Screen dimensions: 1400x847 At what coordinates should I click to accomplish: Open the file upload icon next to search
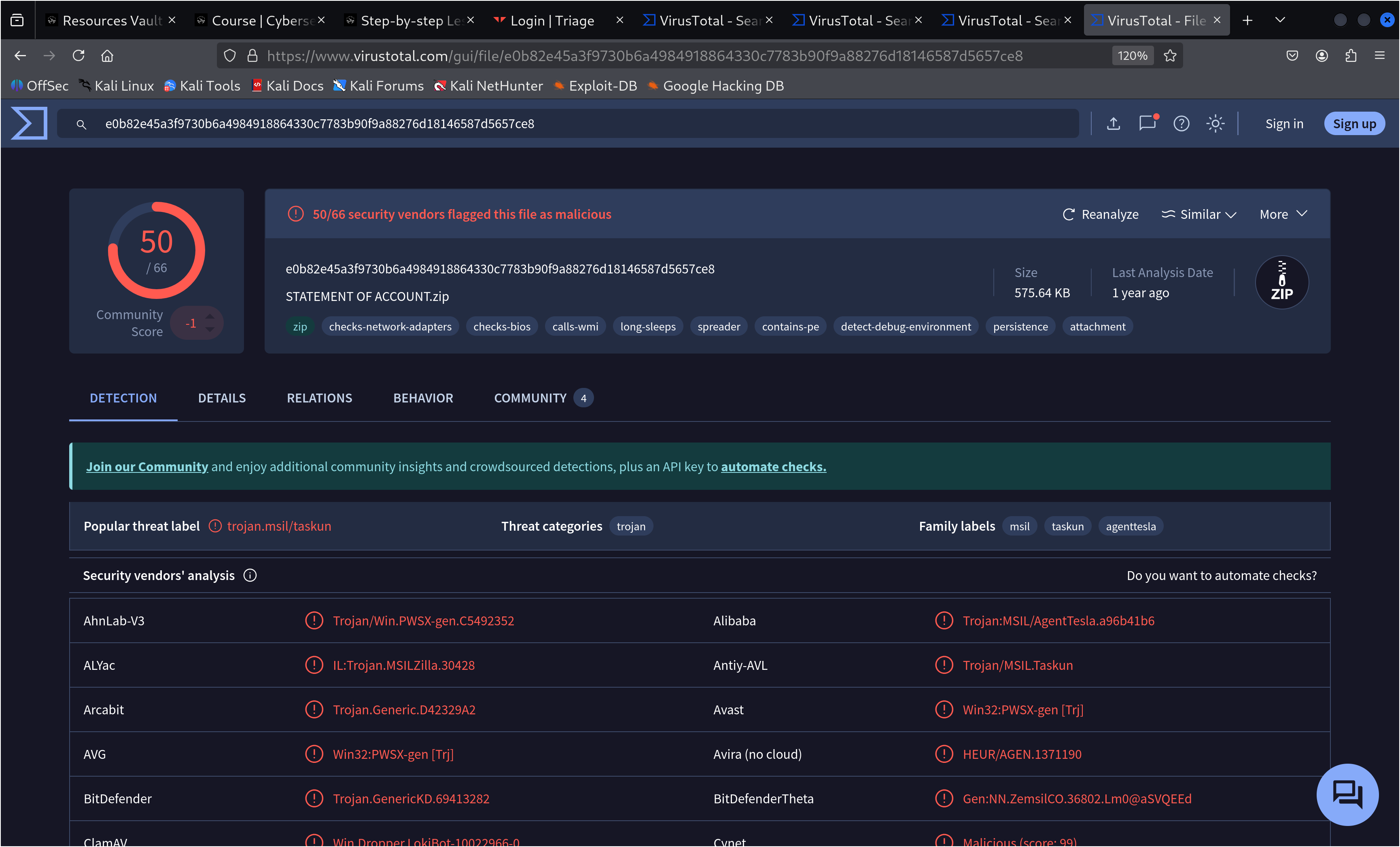[x=1114, y=123]
